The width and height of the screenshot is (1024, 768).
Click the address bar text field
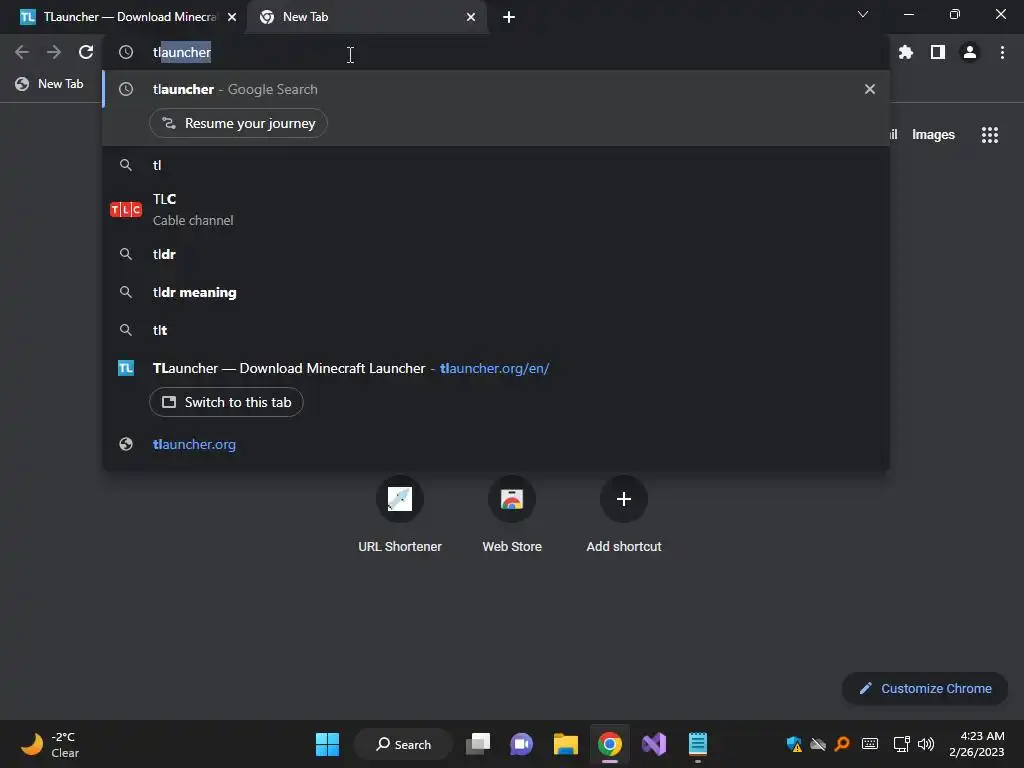point(496,52)
